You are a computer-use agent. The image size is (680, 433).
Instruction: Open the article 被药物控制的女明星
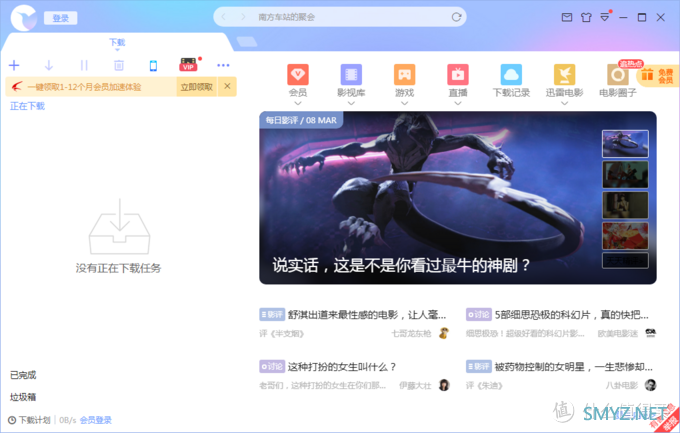point(573,367)
